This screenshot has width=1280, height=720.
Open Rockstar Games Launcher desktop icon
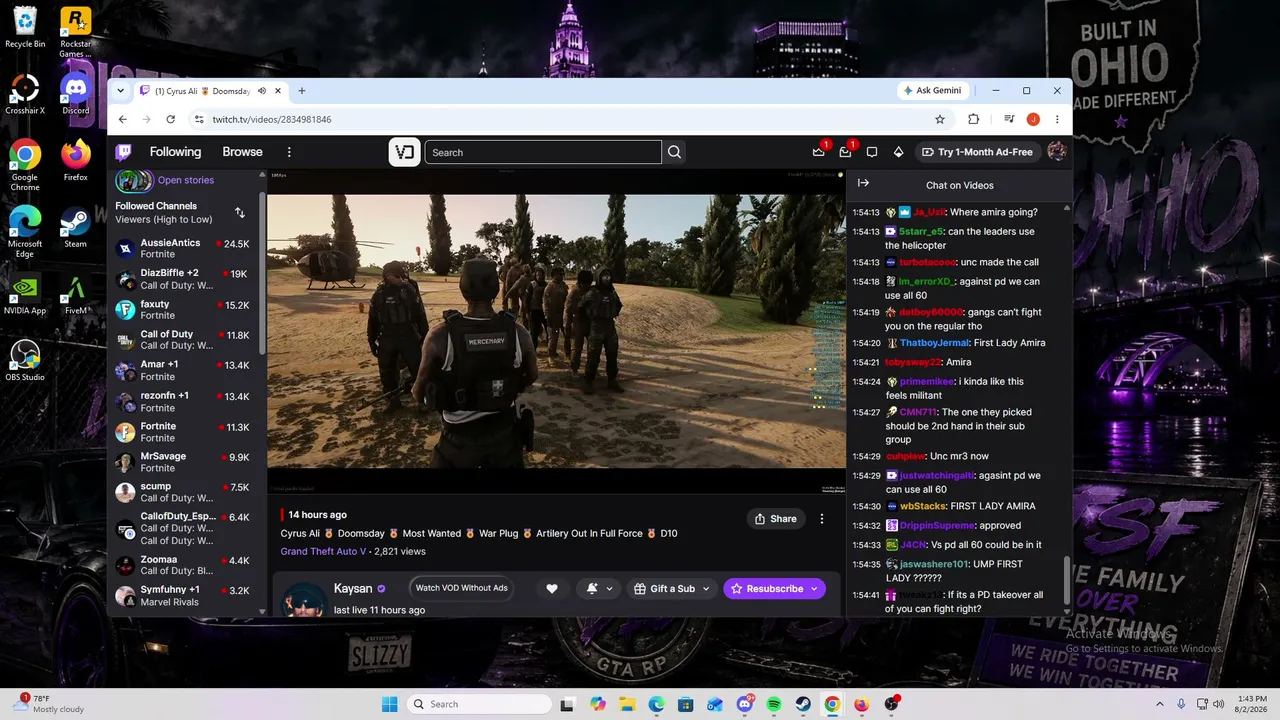(75, 31)
